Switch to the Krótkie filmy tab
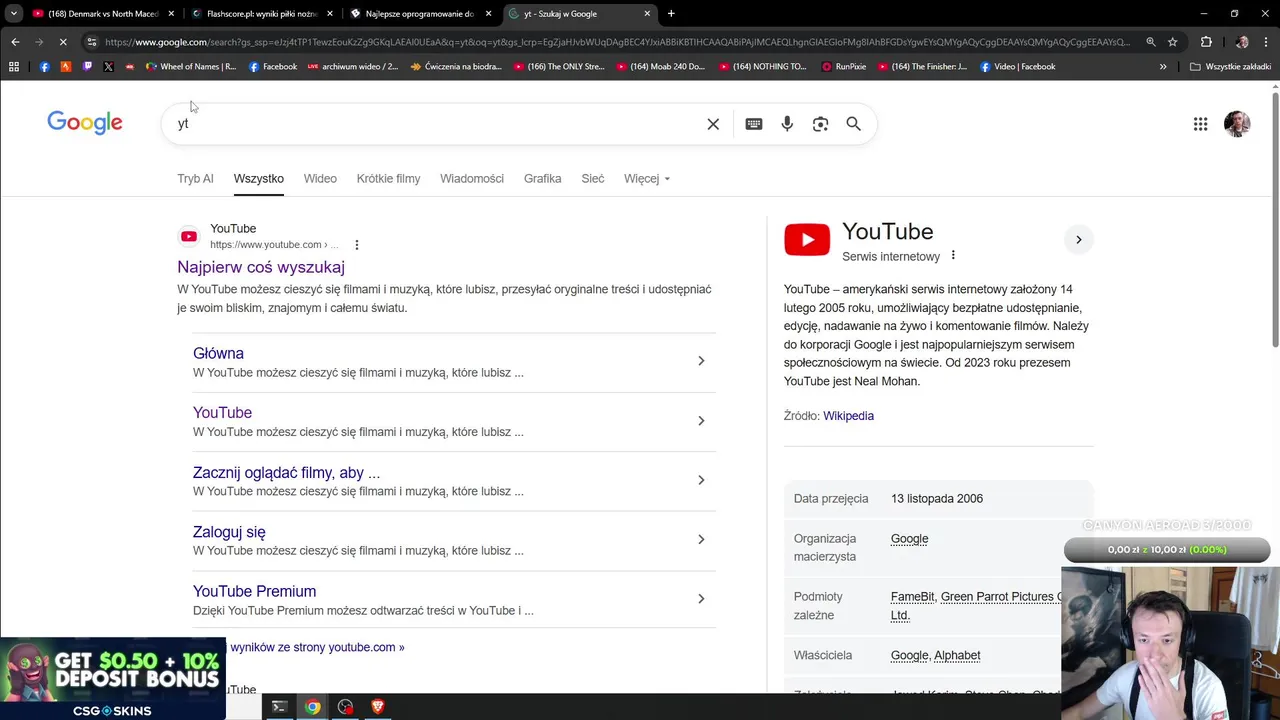The width and height of the screenshot is (1280, 720). [388, 179]
